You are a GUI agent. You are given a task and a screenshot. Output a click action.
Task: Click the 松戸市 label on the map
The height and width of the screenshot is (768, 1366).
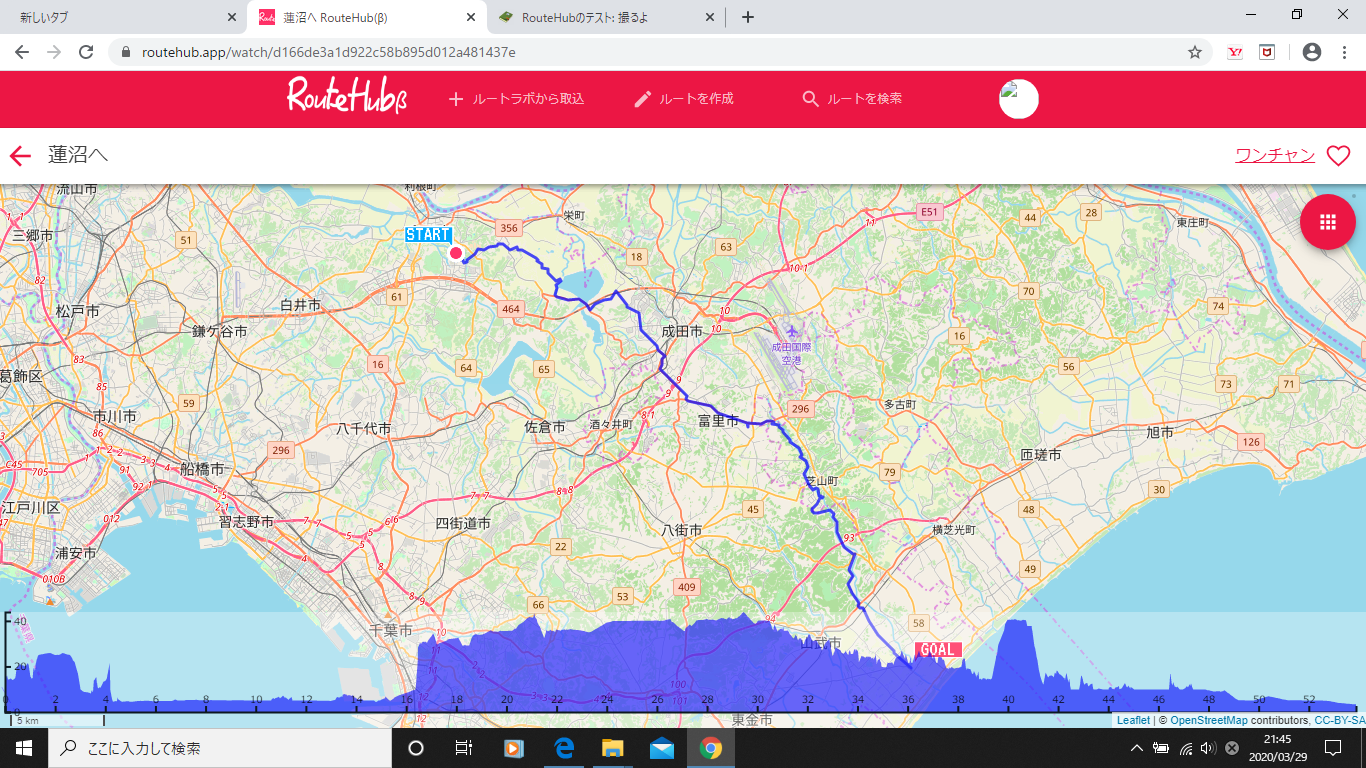78,311
